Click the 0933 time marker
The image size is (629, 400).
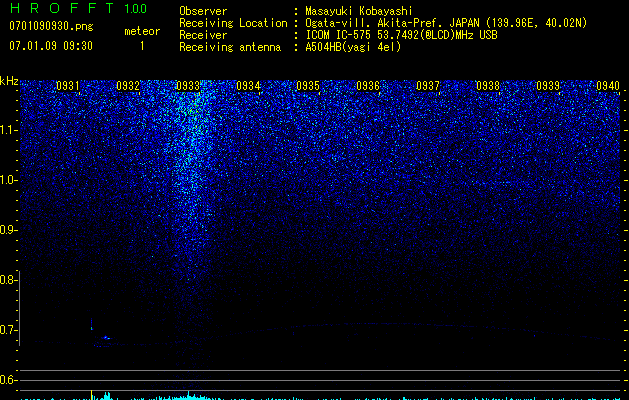tap(188, 86)
